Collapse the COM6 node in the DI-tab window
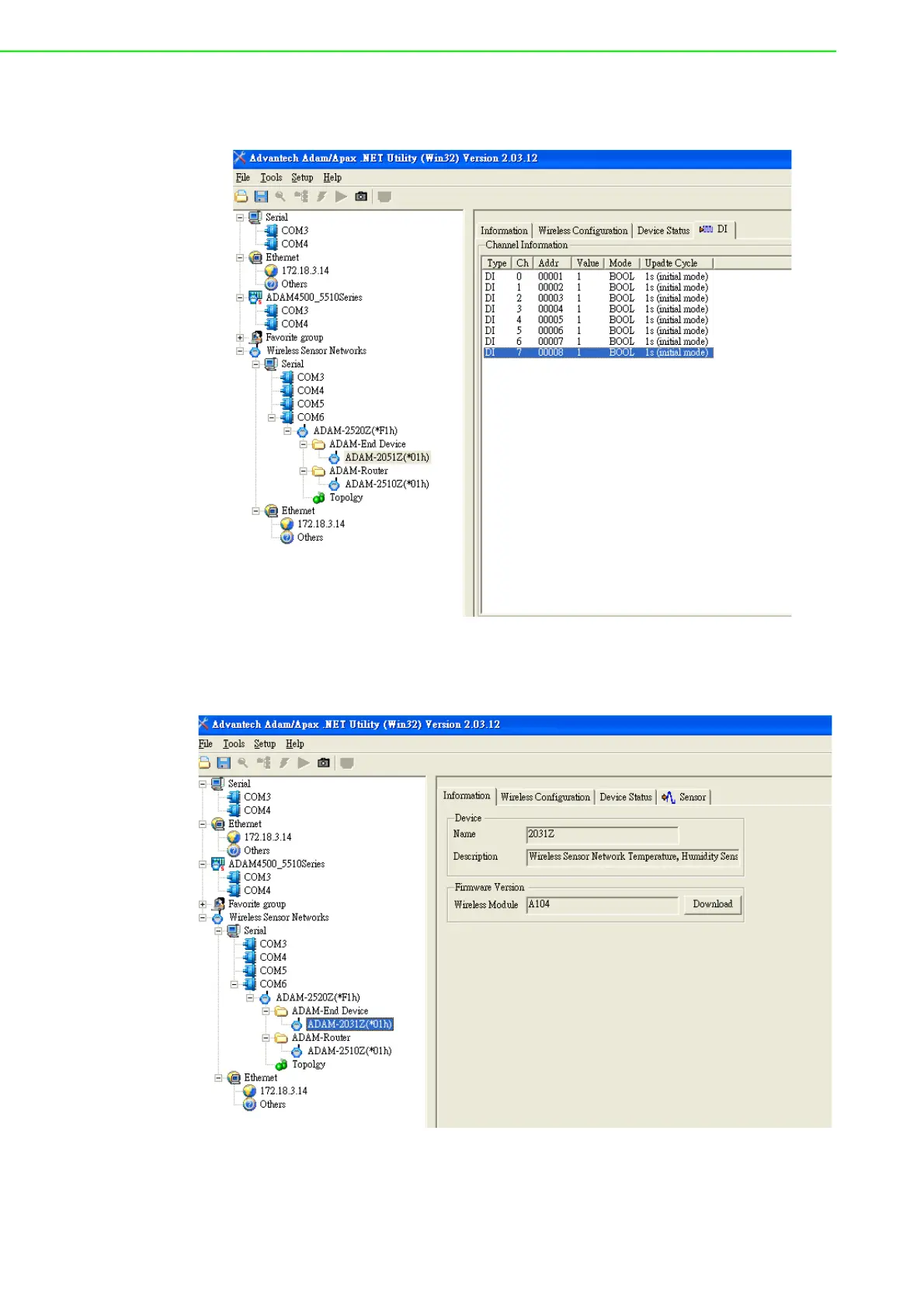The image size is (924, 1308). pyautogui.click(x=272, y=418)
